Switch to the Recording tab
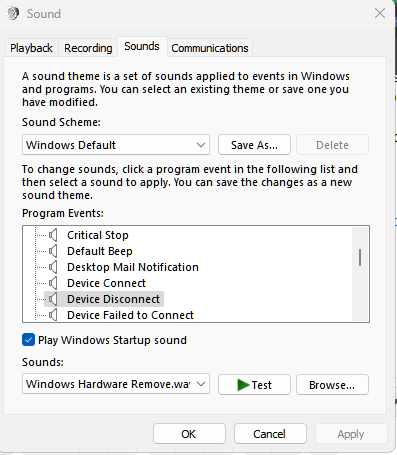Viewport: 397px width, 455px height. (88, 48)
